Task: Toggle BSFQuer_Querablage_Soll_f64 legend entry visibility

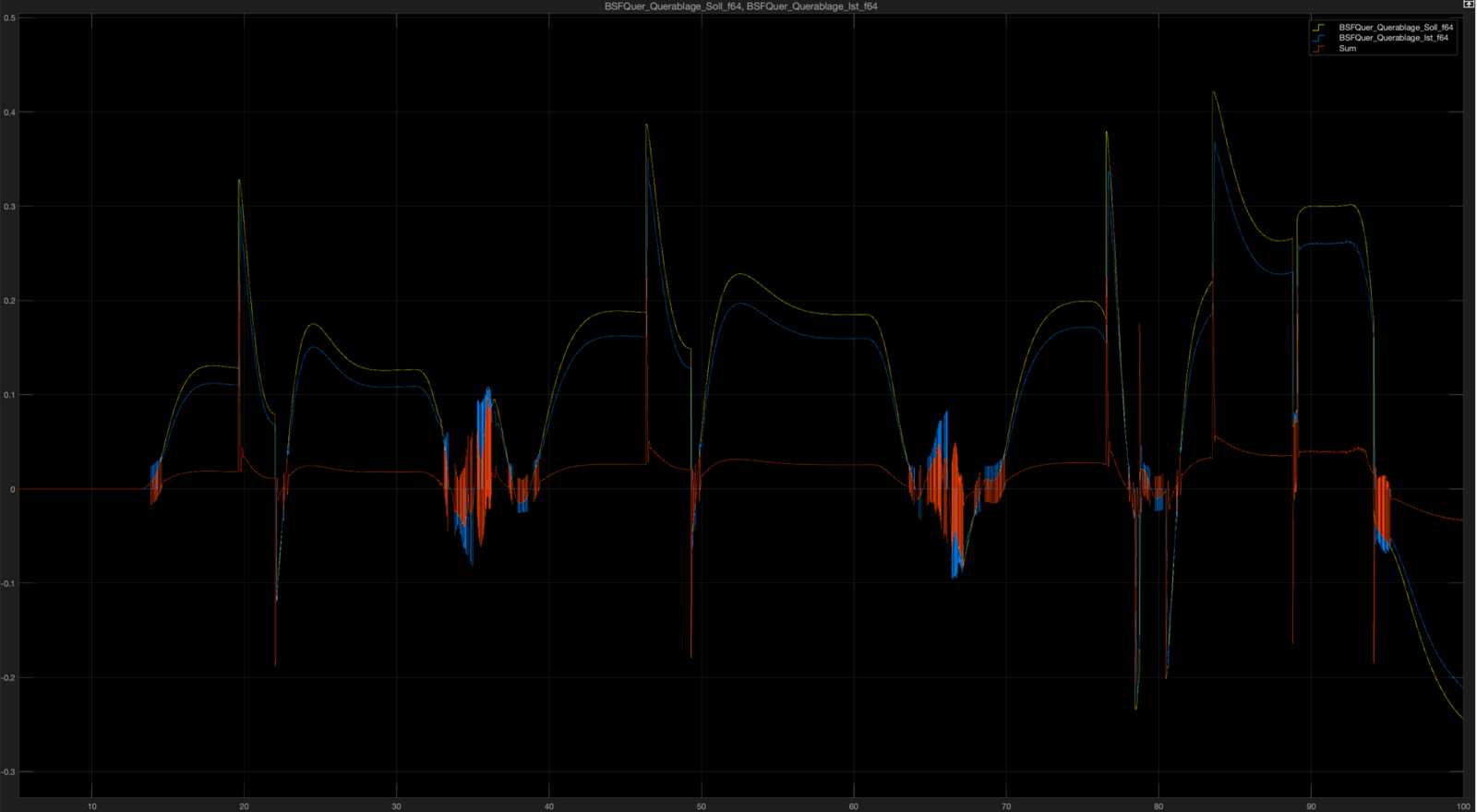Action: [x=1395, y=28]
